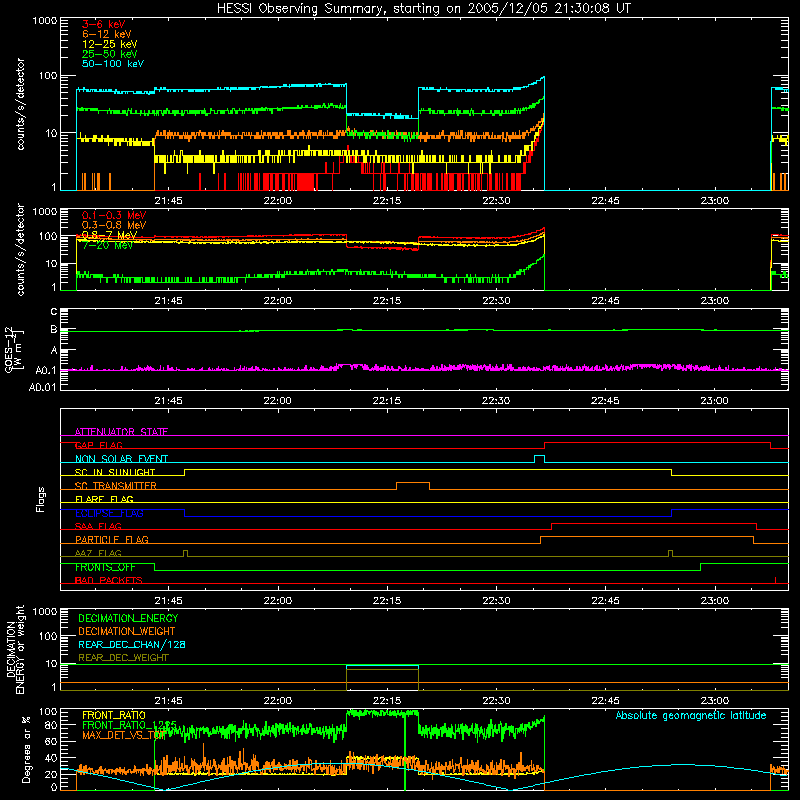
Task: Click 22:15 tick label under the keV panel
Action: [x=387, y=201]
